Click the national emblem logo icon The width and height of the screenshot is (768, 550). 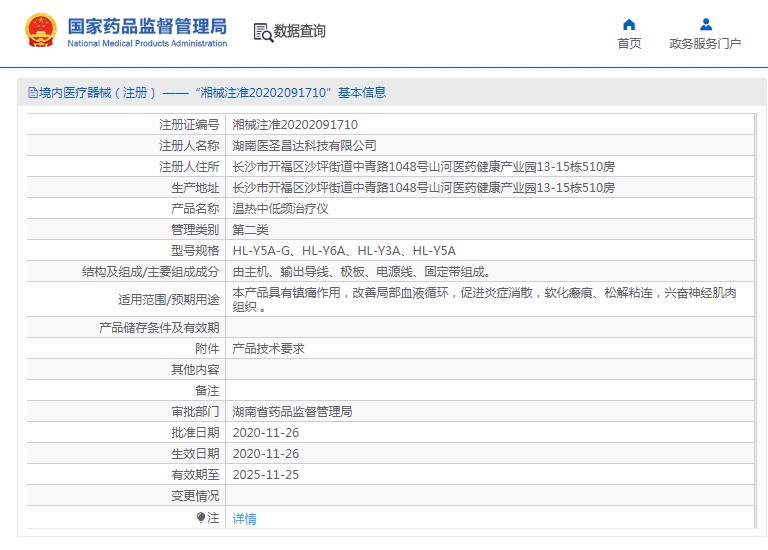pyautogui.click(x=41, y=31)
